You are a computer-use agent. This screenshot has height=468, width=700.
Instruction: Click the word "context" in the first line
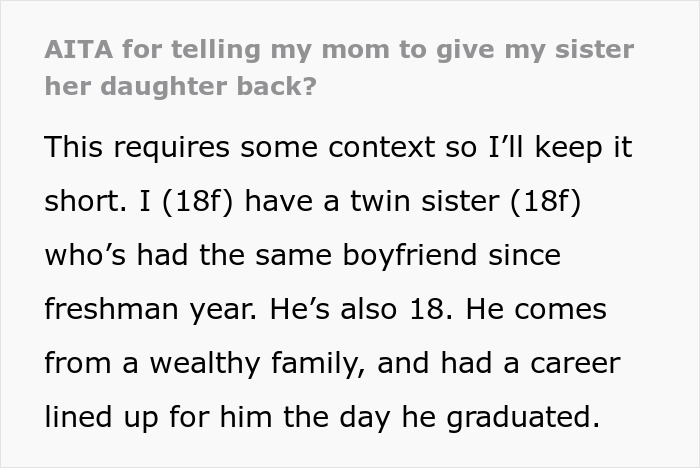tap(368, 147)
